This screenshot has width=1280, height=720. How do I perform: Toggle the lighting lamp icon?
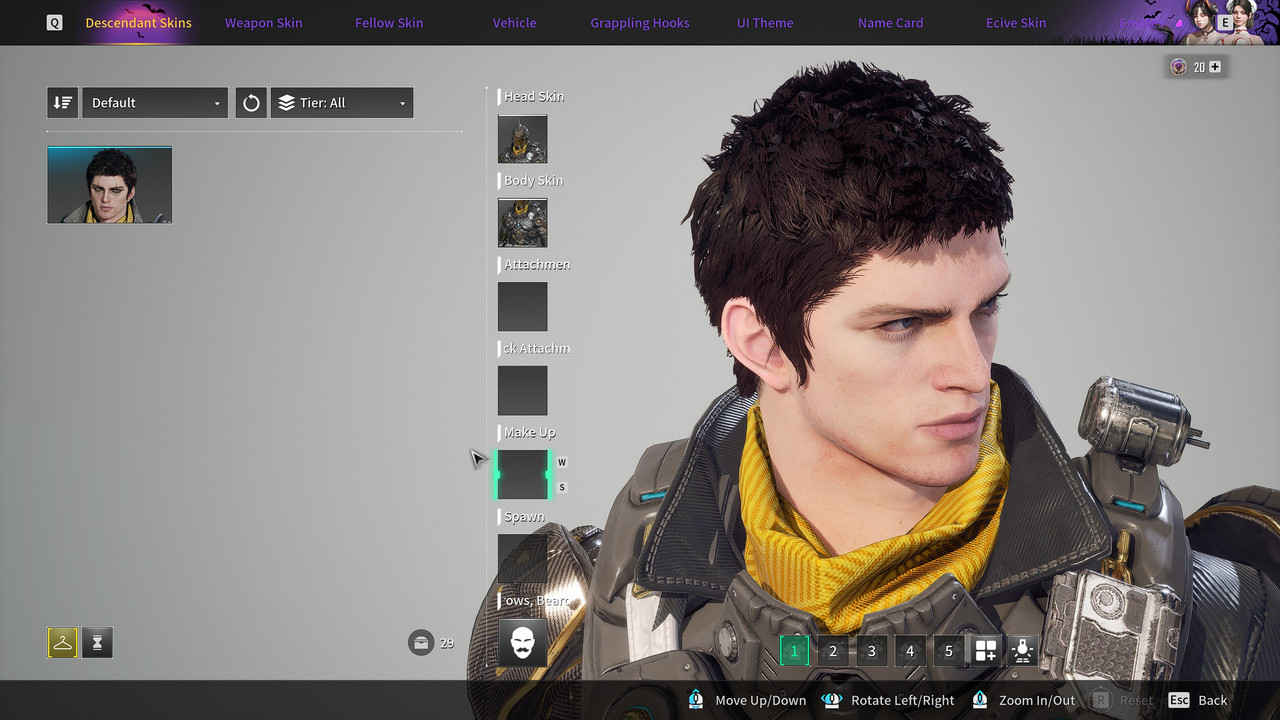pyautogui.click(x=1022, y=651)
